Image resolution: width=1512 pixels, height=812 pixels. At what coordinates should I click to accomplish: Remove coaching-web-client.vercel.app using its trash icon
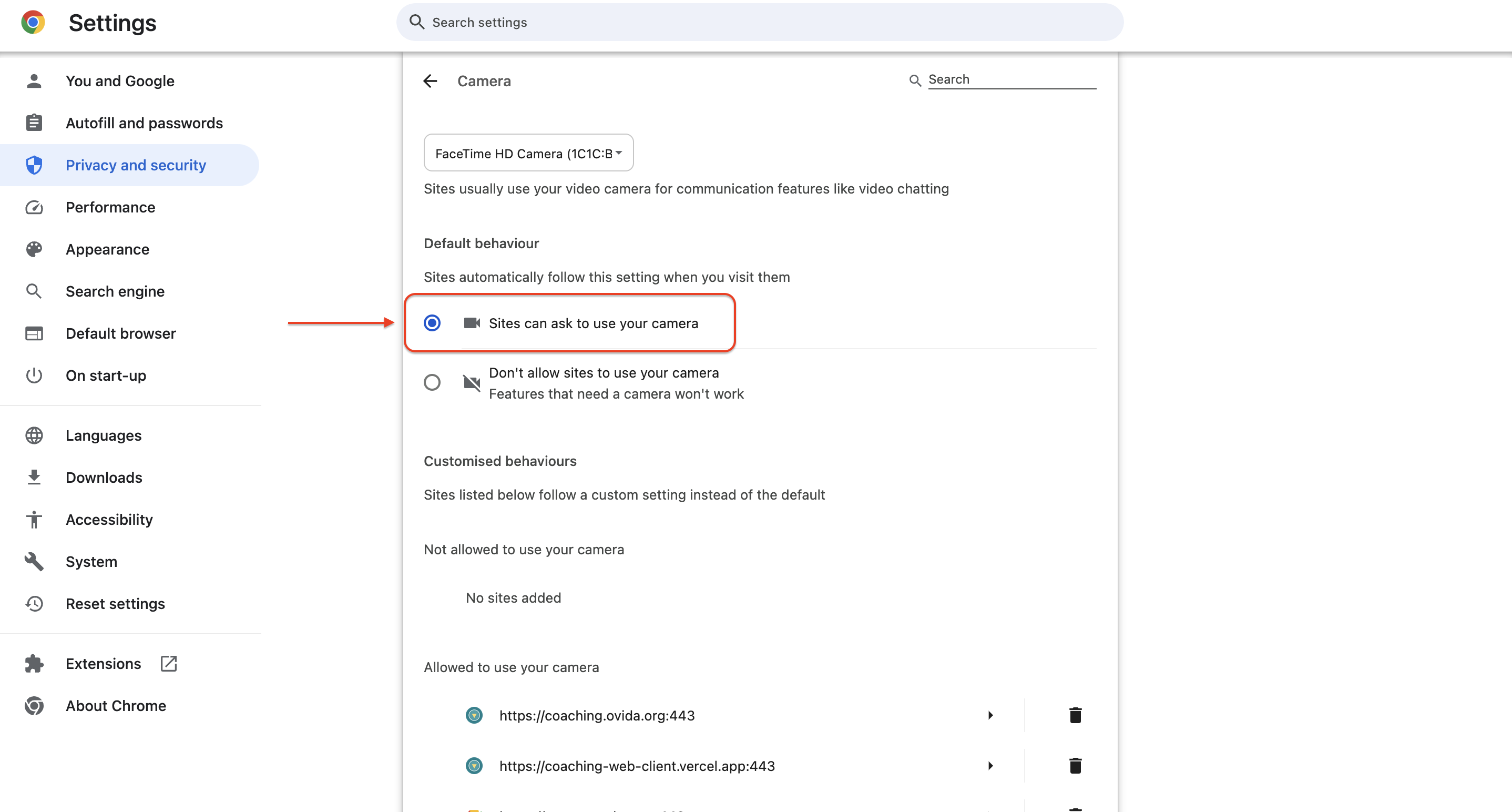(x=1075, y=766)
